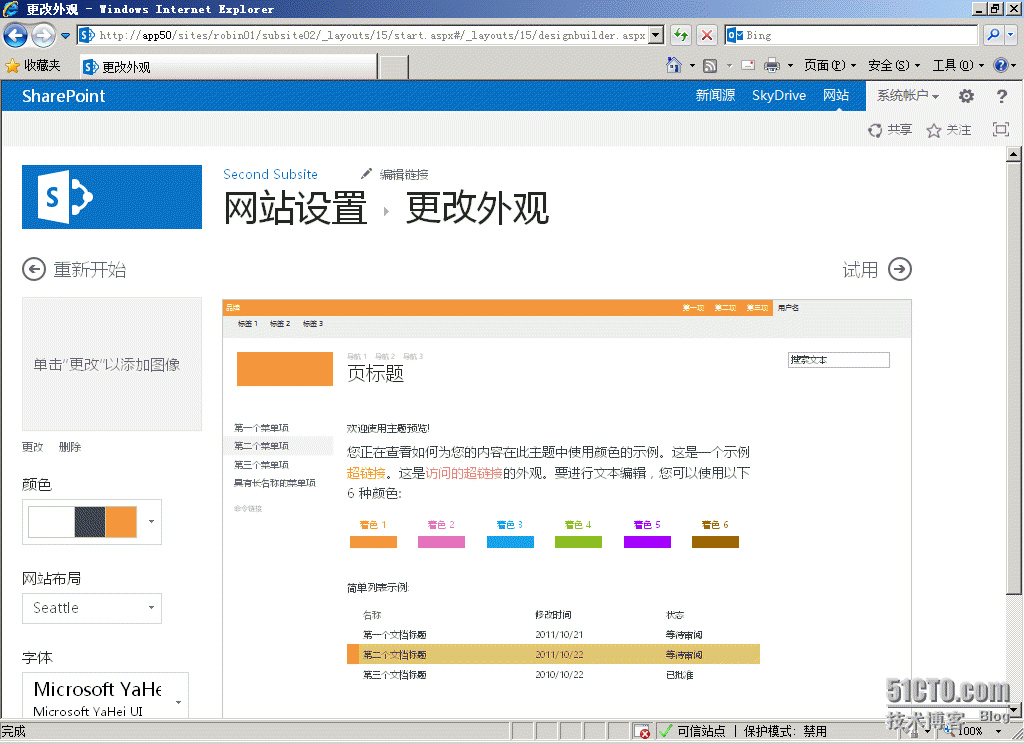Click the SharePoint brand text
The width and height of the screenshot is (1024, 744).
[x=63, y=96]
